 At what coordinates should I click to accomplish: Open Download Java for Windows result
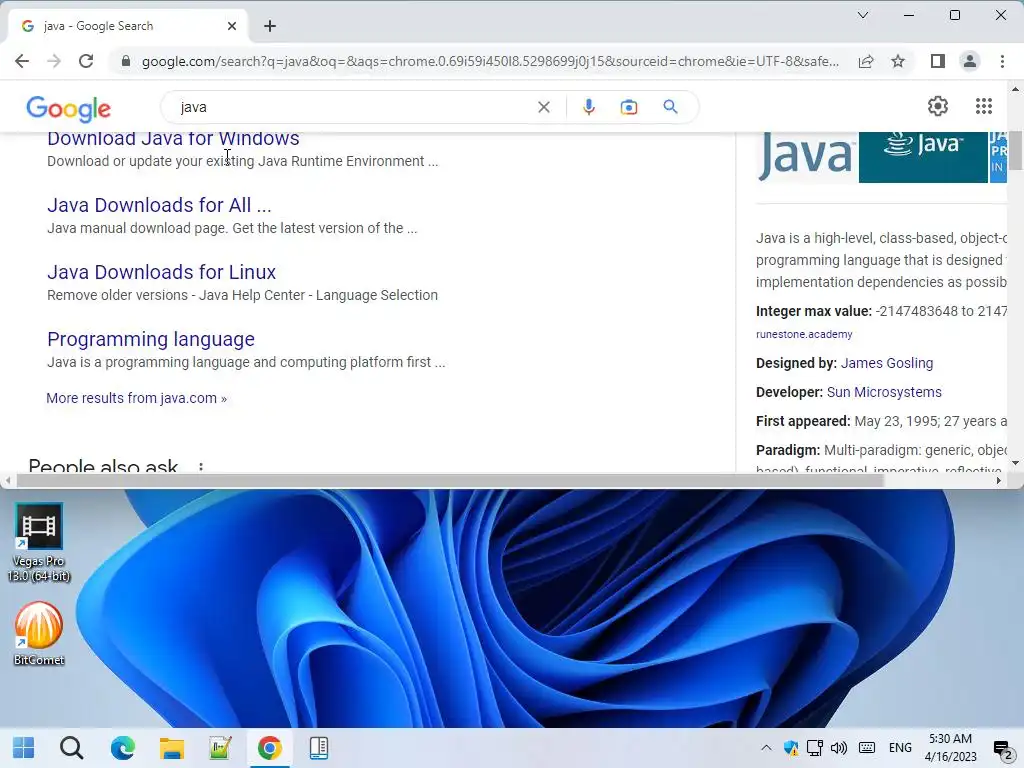173,138
